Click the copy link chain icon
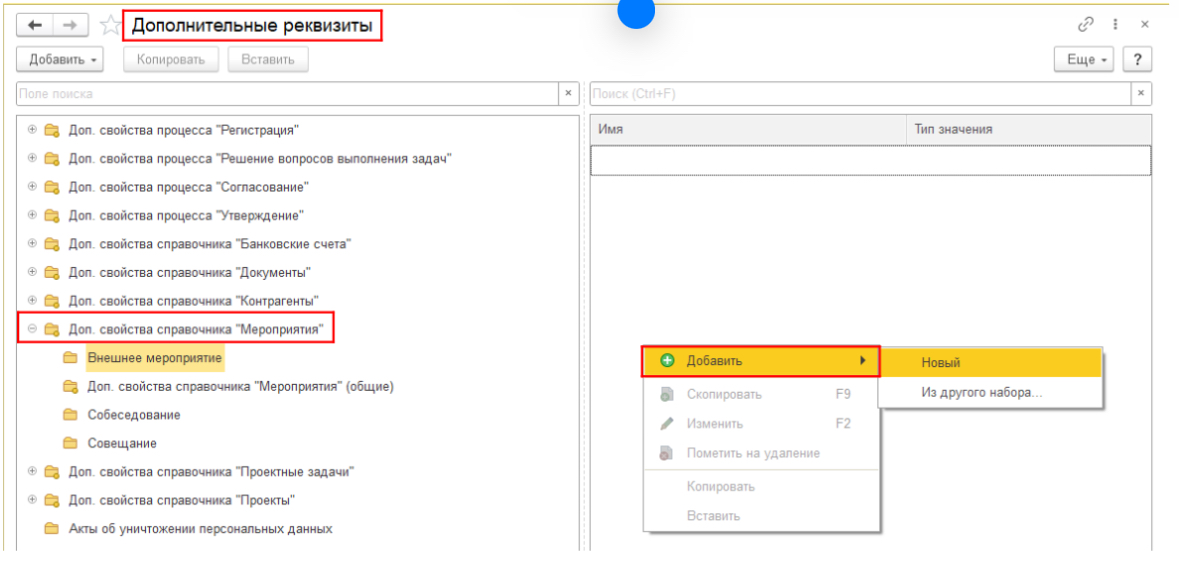The width and height of the screenshot is (1179, 574). [1085, 25]
